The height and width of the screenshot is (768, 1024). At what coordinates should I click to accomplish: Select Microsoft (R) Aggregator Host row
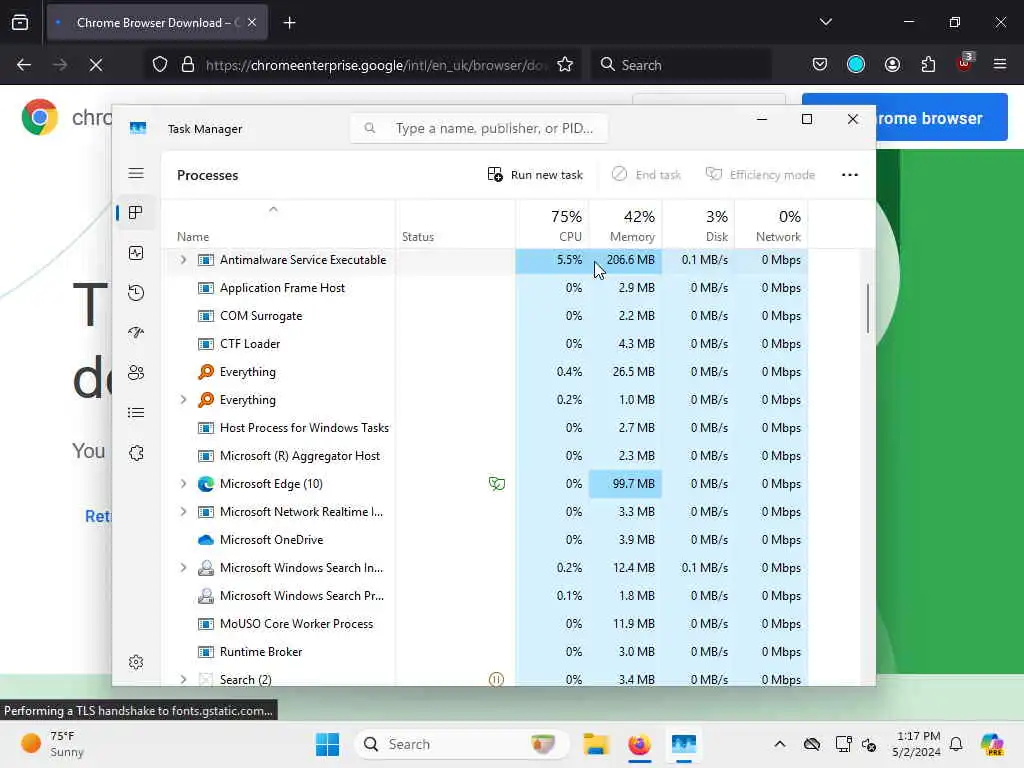(485, 456)
